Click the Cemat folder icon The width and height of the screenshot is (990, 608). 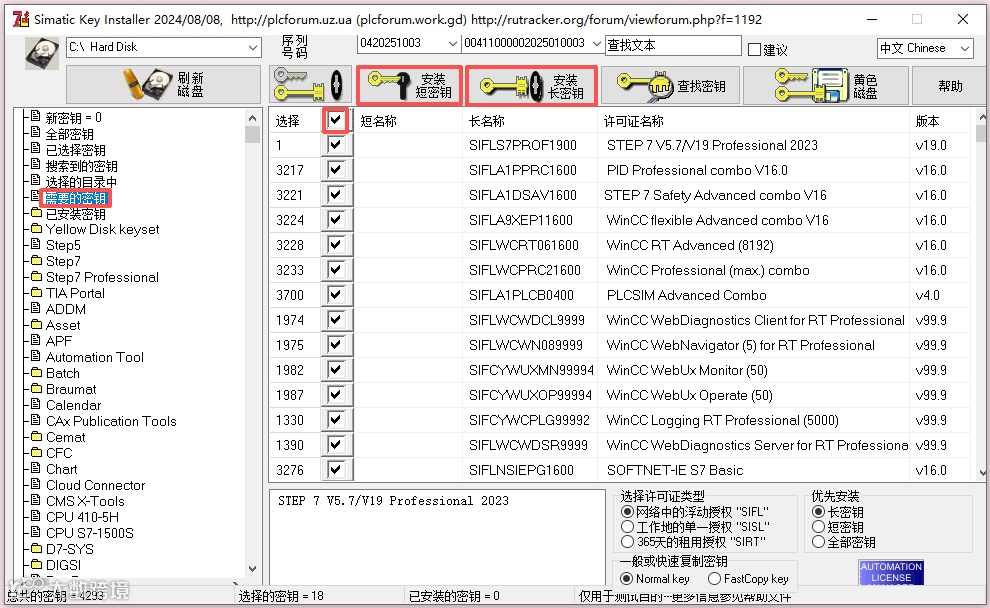click(x=37, y=436)
